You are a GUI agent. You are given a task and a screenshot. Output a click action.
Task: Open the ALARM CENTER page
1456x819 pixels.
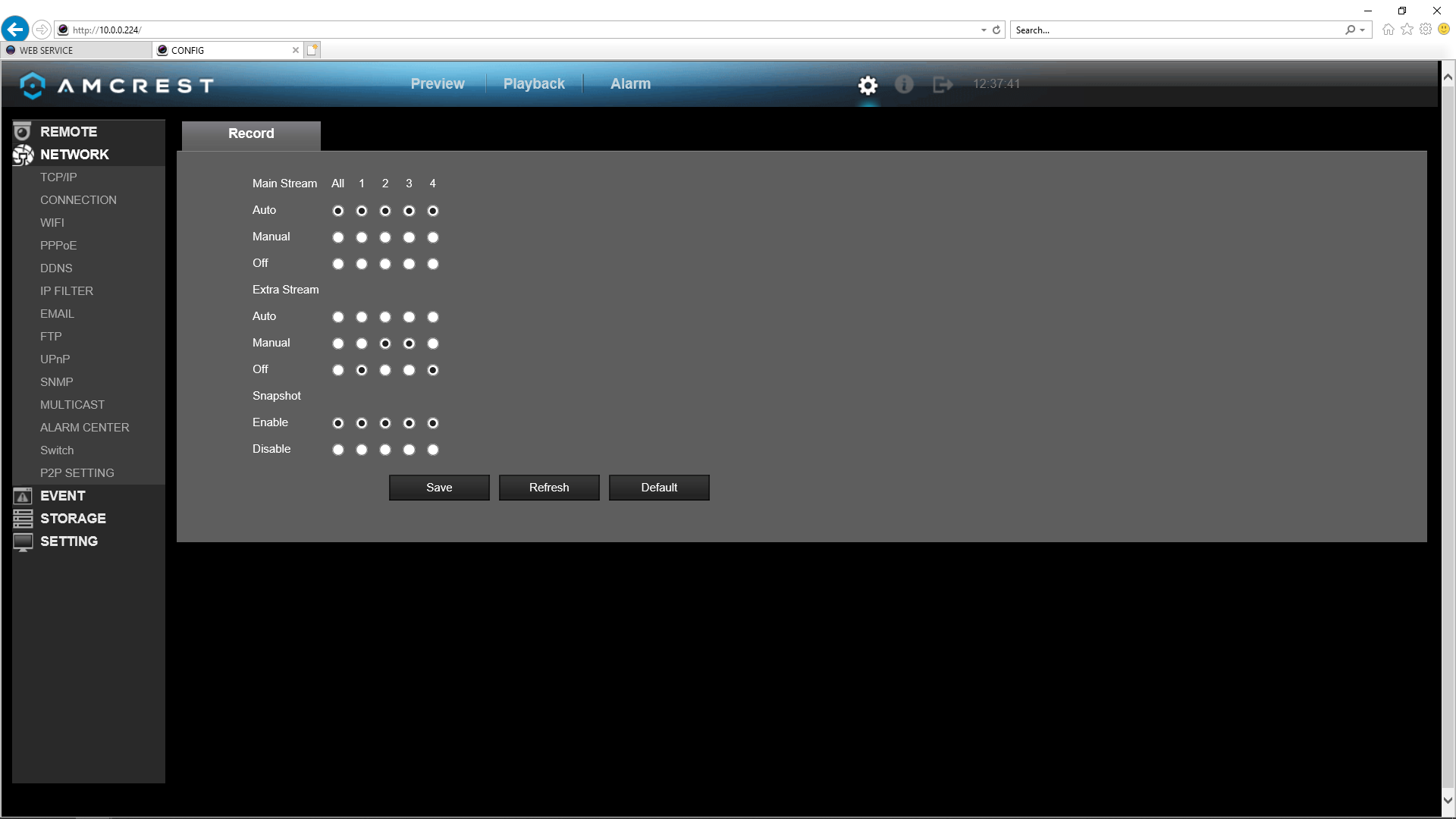point(85,428)
